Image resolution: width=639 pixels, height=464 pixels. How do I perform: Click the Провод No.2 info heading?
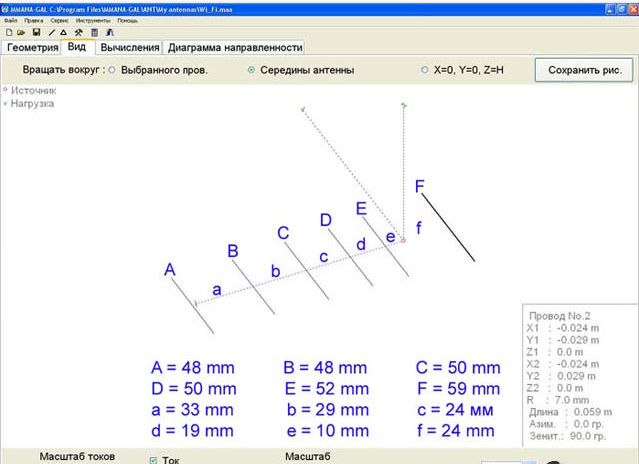[x=560, y=316]
